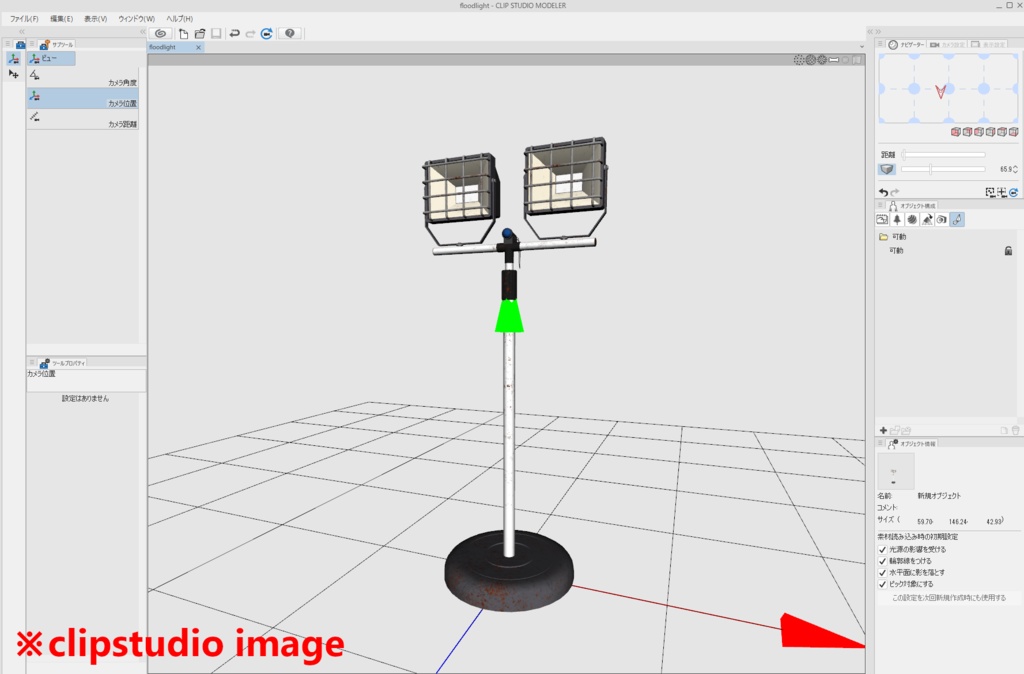Select the camera icon in オブジェクト構成 panel
The height and width of the screenshot is (674, 1024).
942,219
